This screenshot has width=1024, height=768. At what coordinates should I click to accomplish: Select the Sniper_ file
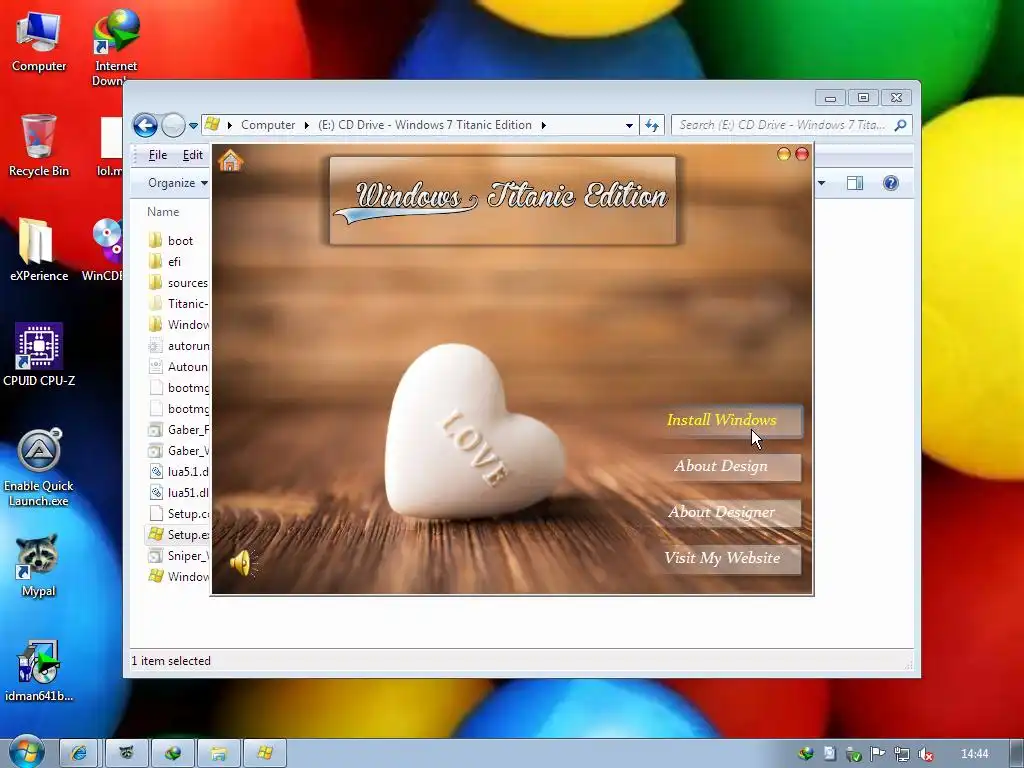(x=177, y=556)
